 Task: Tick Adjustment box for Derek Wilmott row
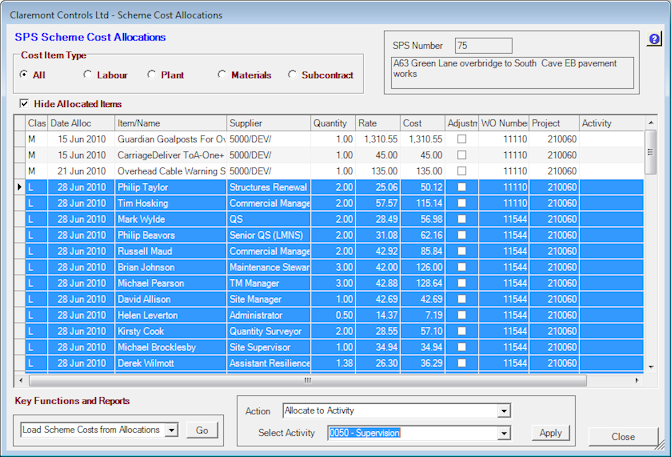(461, 363)
